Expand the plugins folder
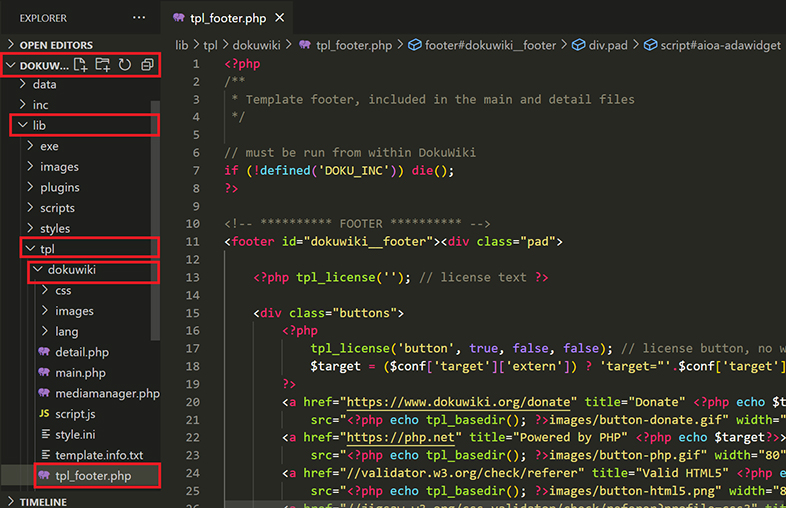This screenshot has height=508, width=786. 60,187
